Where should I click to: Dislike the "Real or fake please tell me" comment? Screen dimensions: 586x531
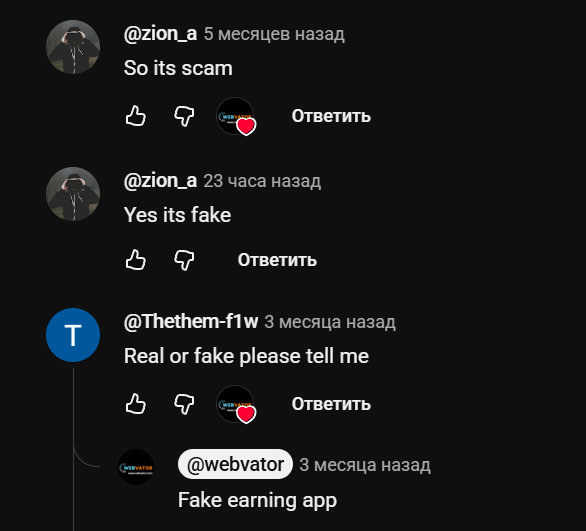coord(184,404)
